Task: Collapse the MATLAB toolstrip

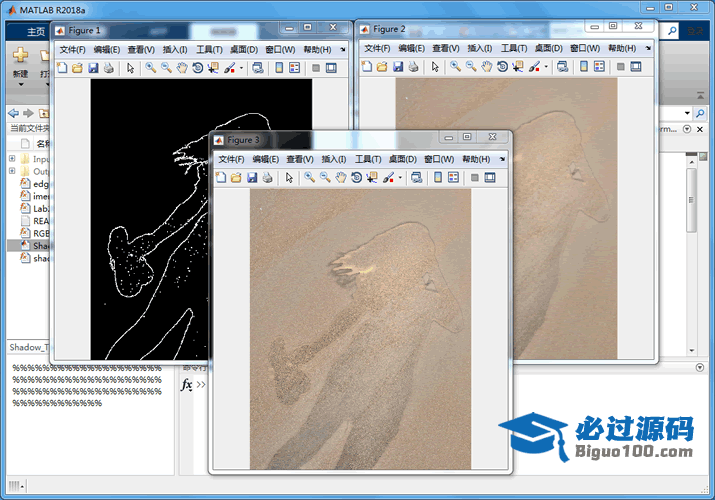Action: [700, 96]
